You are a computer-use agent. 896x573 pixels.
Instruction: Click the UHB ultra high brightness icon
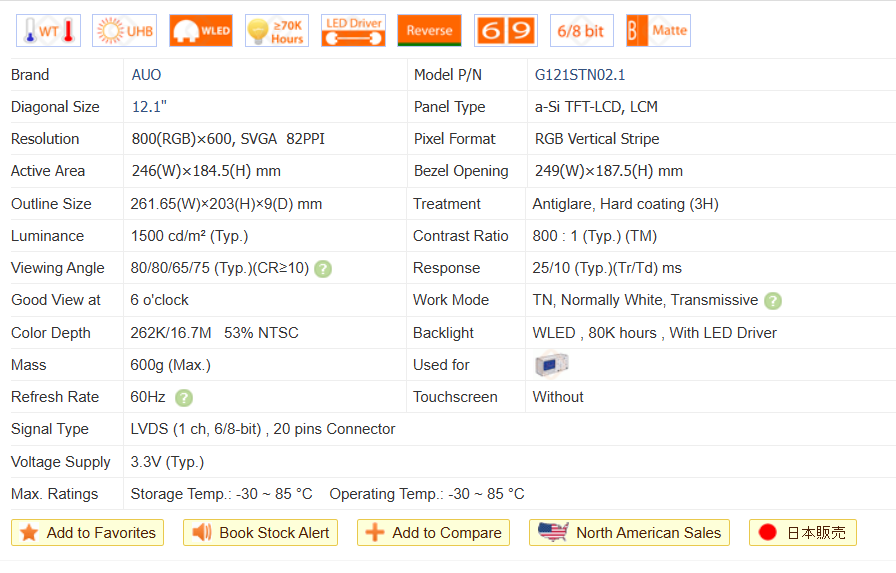[124, 31]
